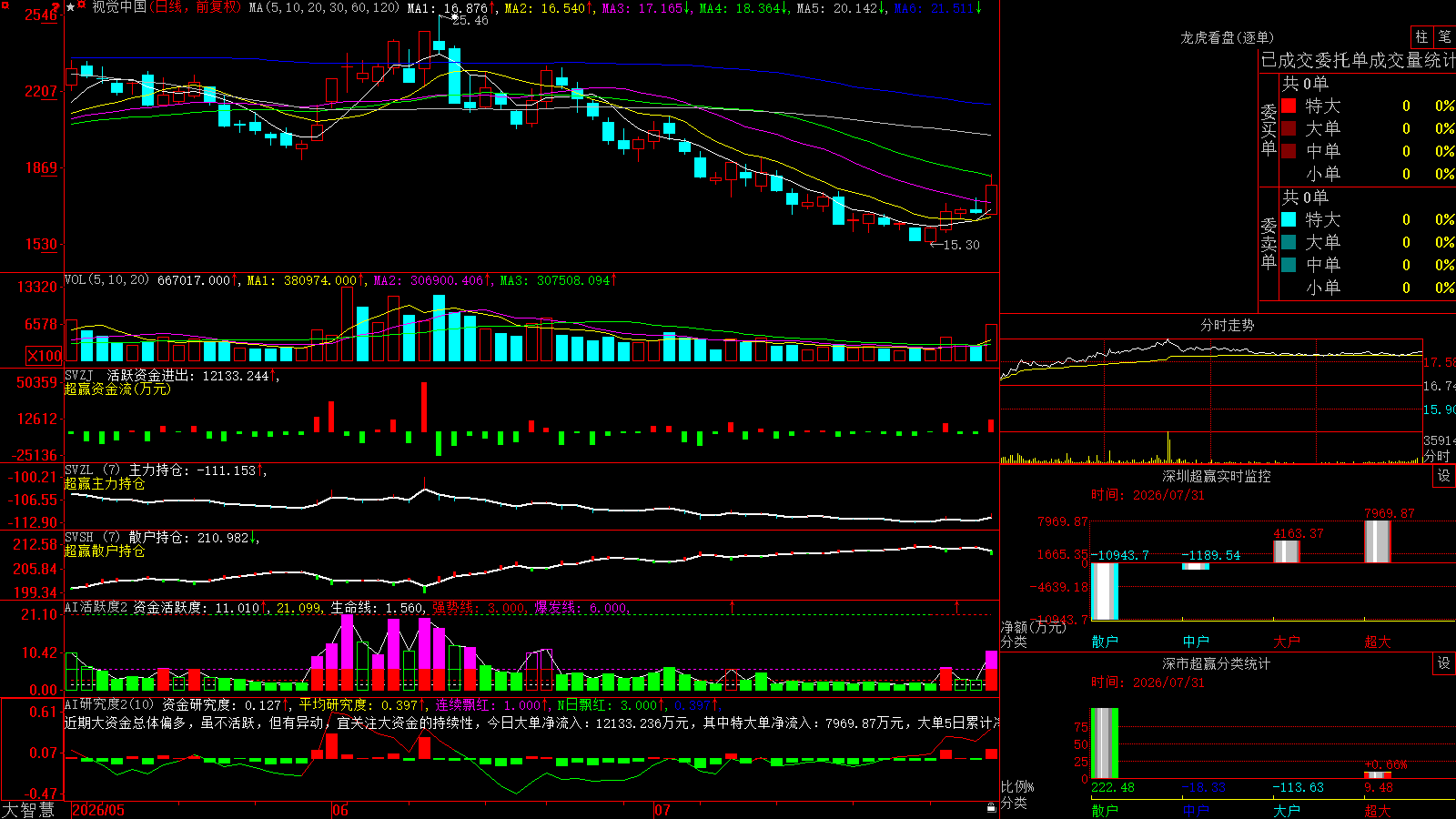Click the 龙虎看盘(逐单) panel title

click(x=1227, y=37)
